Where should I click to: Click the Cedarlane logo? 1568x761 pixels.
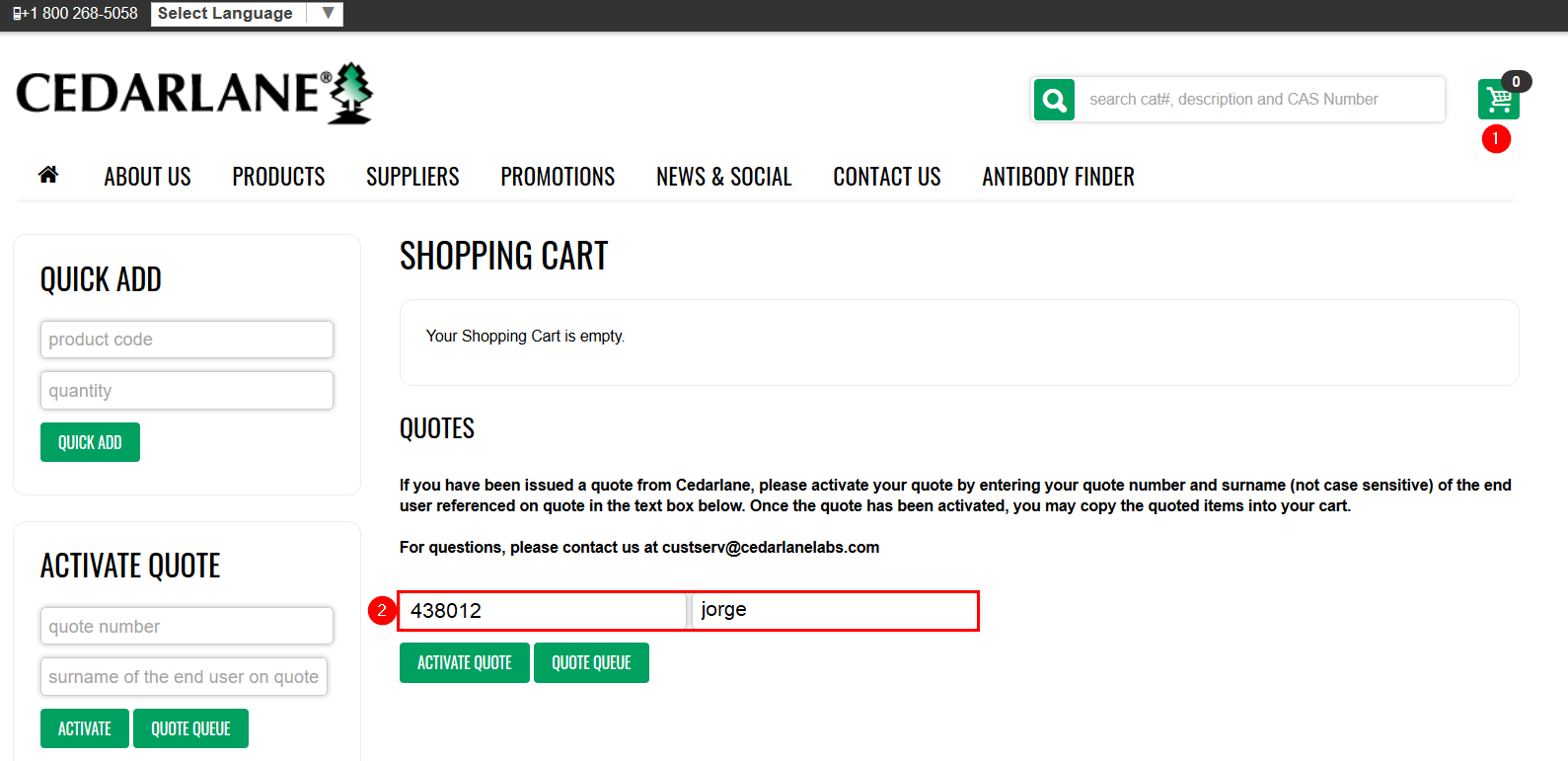[194, 94]
